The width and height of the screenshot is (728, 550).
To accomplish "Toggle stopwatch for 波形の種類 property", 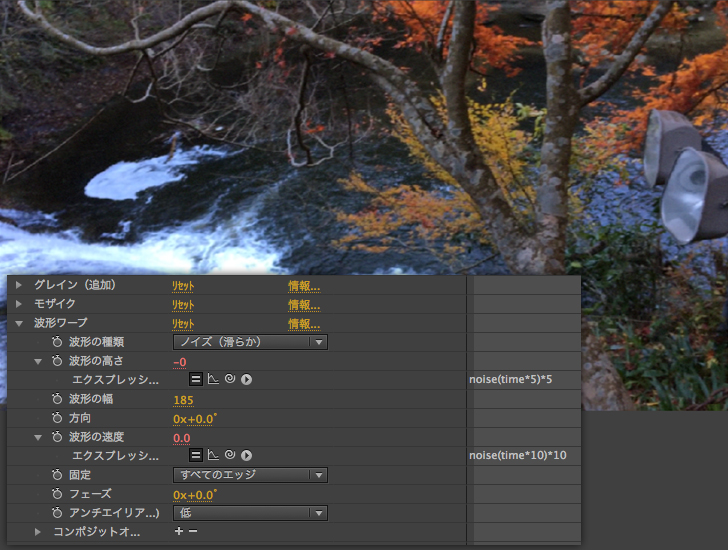I will [57, 342].
